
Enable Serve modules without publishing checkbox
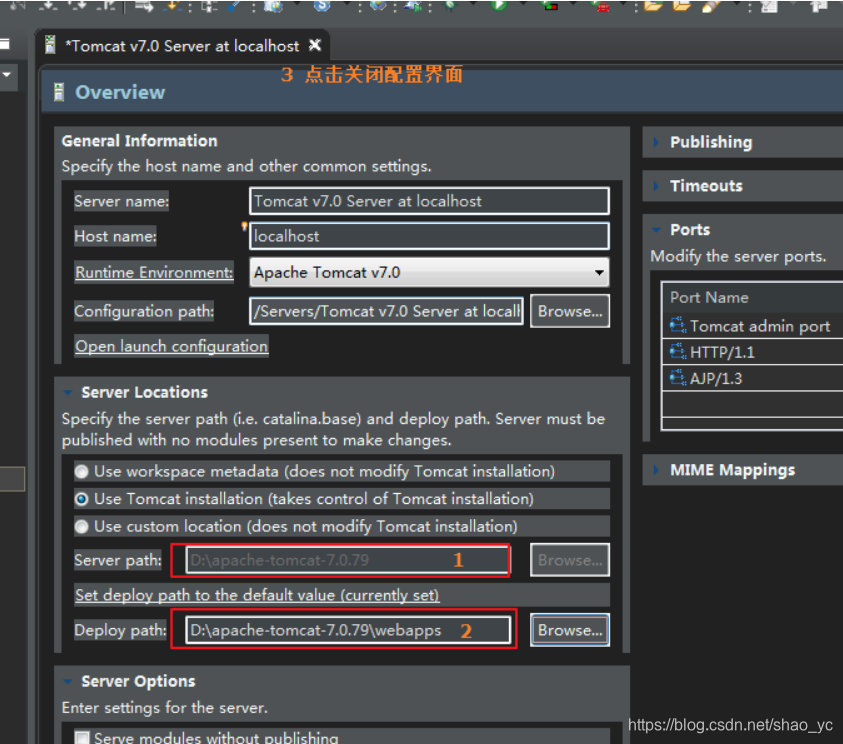click(x=82, y=737)
